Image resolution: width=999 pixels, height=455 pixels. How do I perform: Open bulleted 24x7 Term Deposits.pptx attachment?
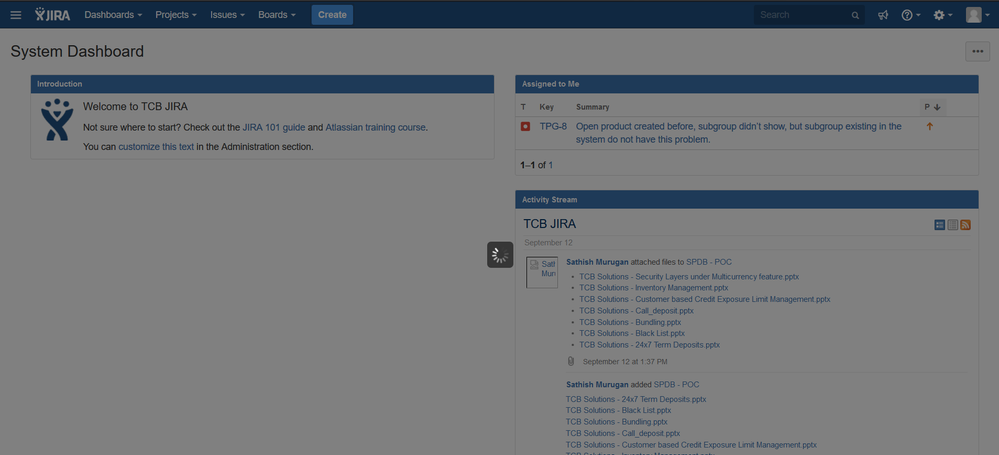click(x=649, y=344)
